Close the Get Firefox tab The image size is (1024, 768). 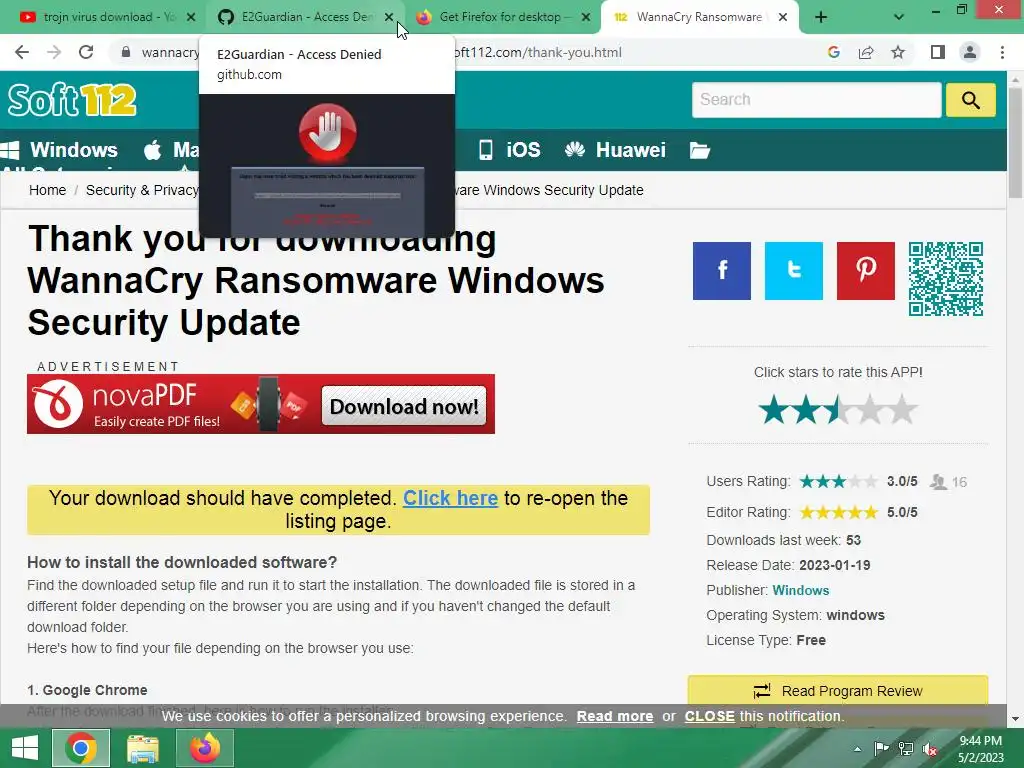(x=586, y=17)
